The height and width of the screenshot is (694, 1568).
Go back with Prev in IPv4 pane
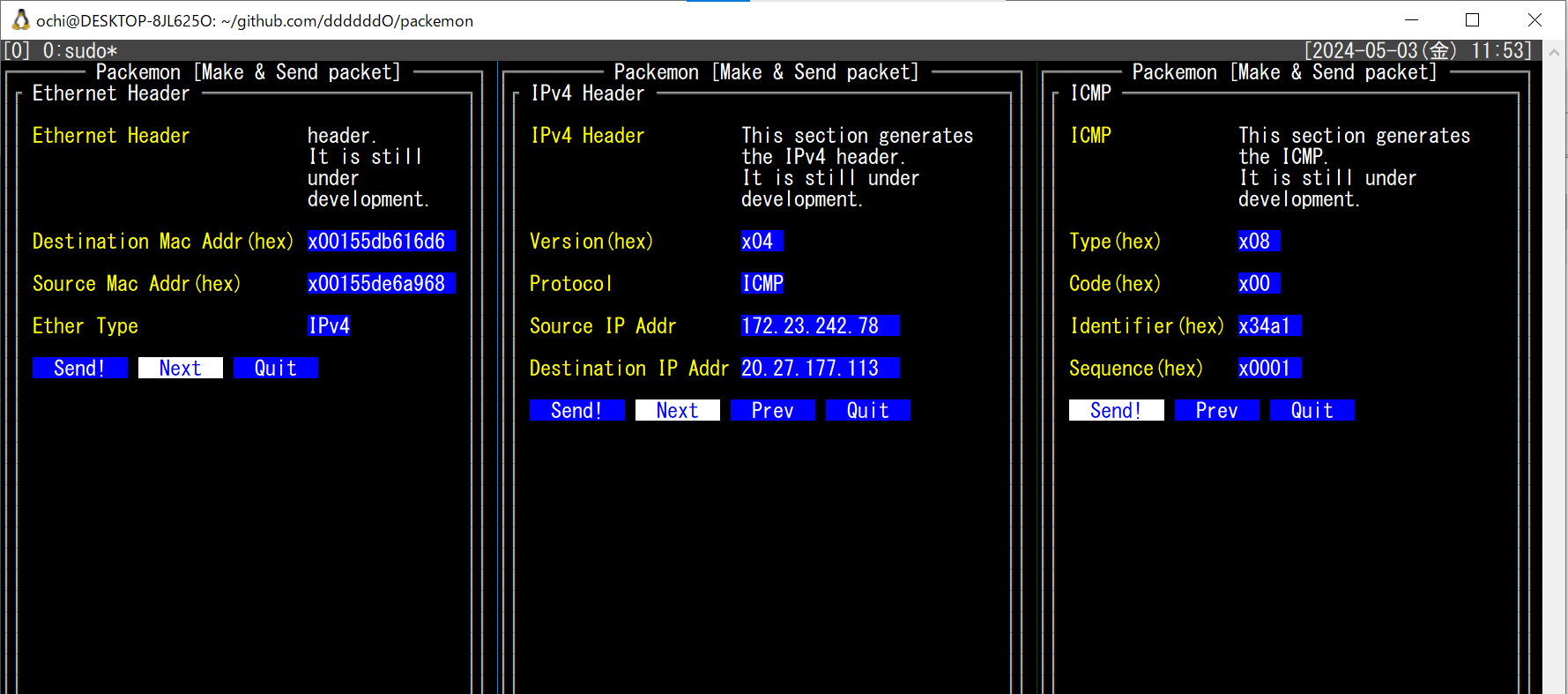coord(772,410)
